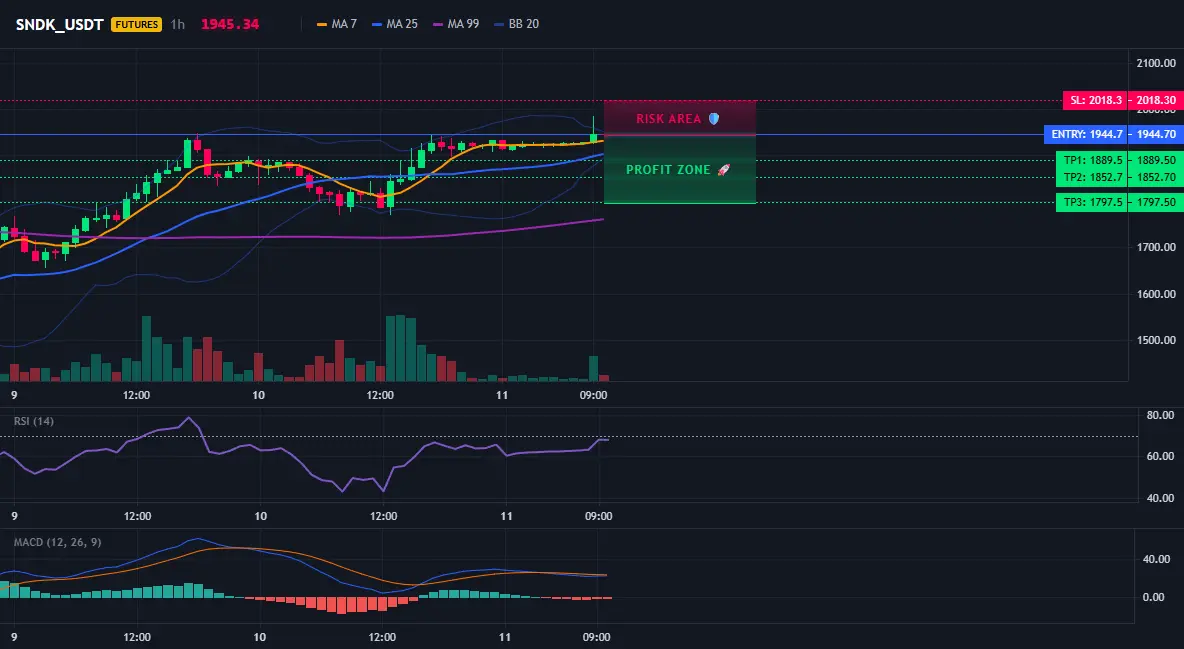Select the TP2: 1852.7 target label

(x=1092, y=178)
